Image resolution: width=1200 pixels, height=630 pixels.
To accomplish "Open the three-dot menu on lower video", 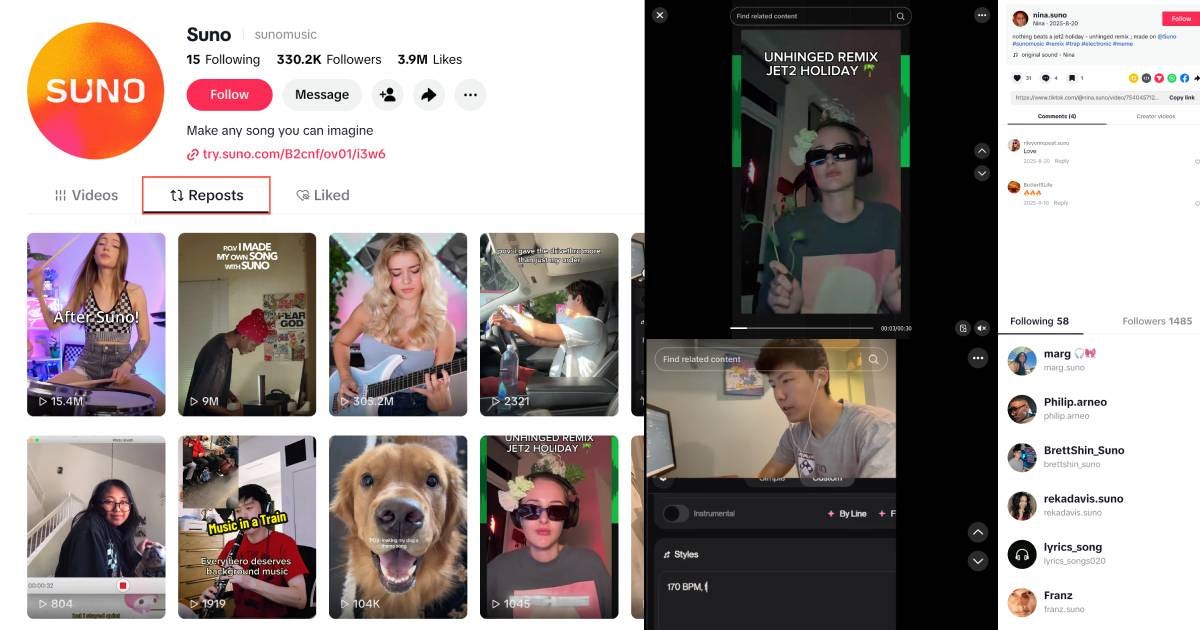I will tap(977, 357).
